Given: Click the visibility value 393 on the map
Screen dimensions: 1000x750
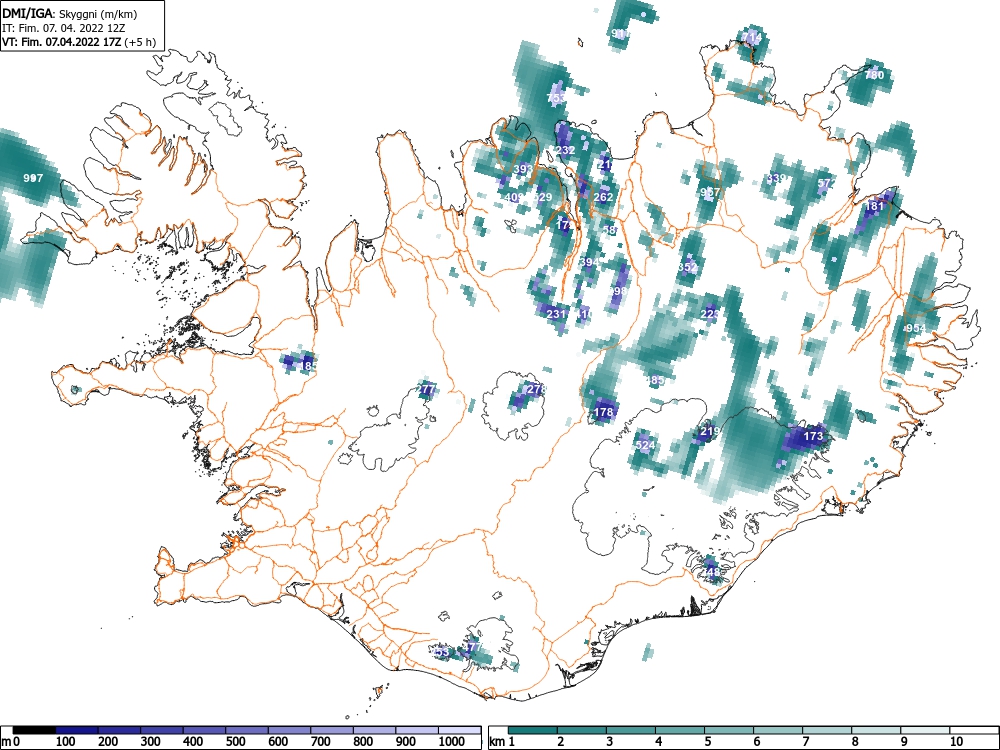Looking at the screenshot, I should click(523, 169).
